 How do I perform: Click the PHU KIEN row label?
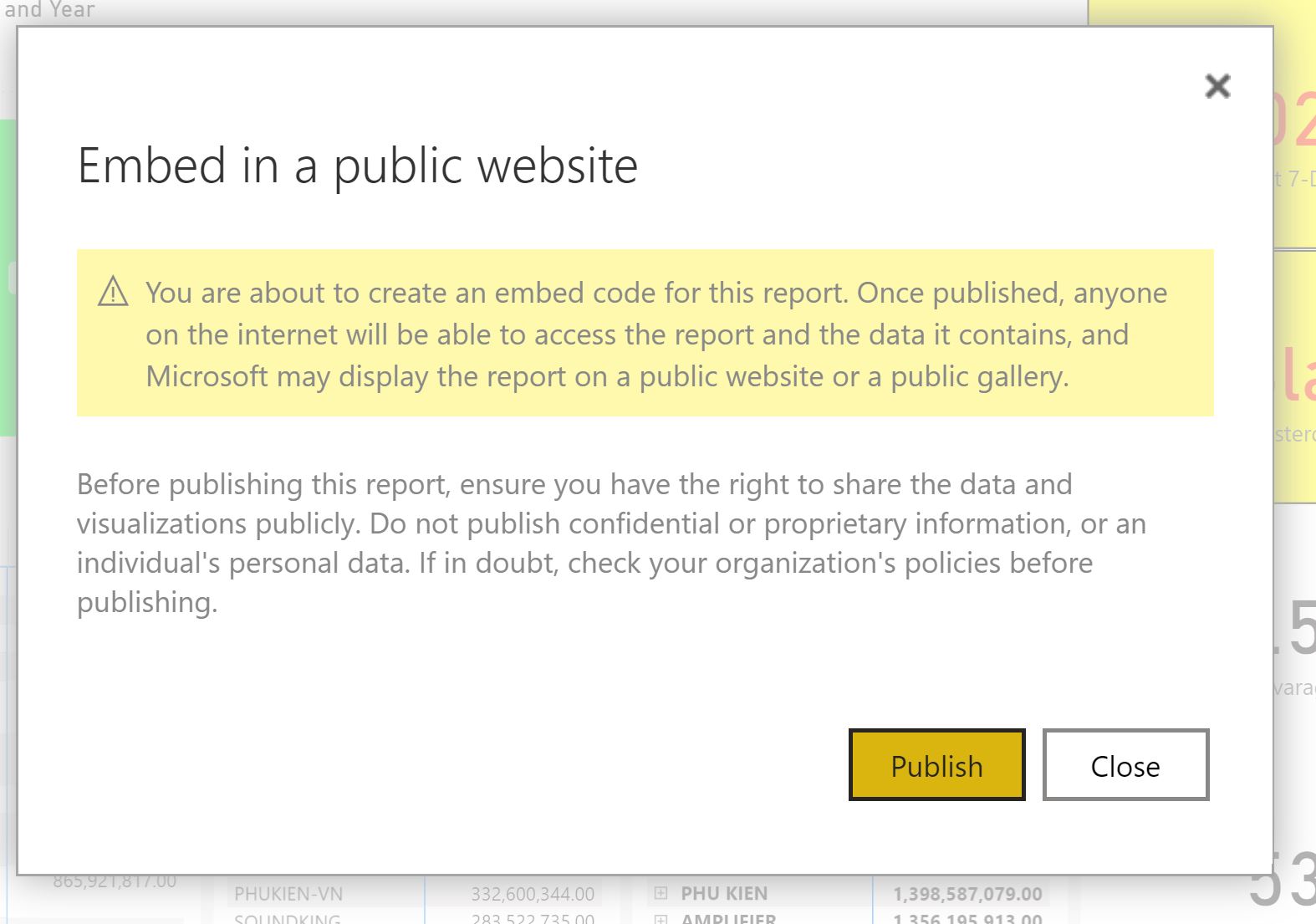click(x=724, y=893)
